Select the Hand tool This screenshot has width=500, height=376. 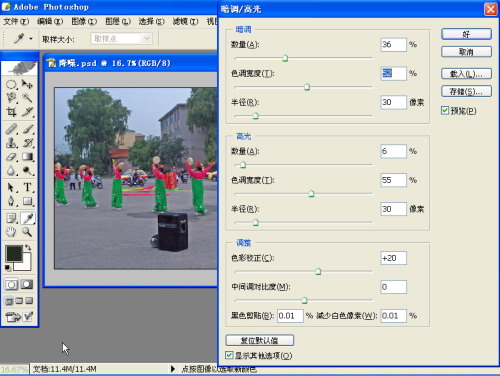[11, 232]
